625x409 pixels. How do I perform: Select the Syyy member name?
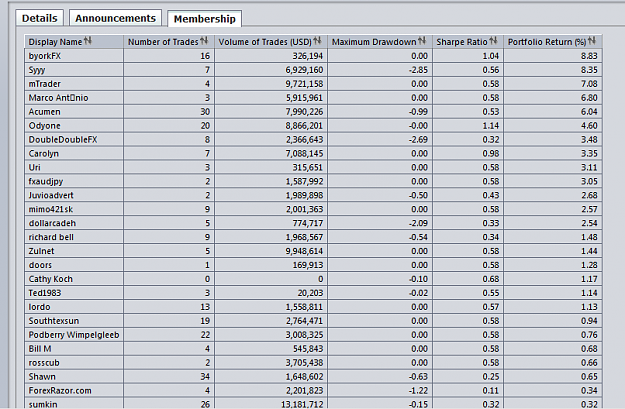37,70
